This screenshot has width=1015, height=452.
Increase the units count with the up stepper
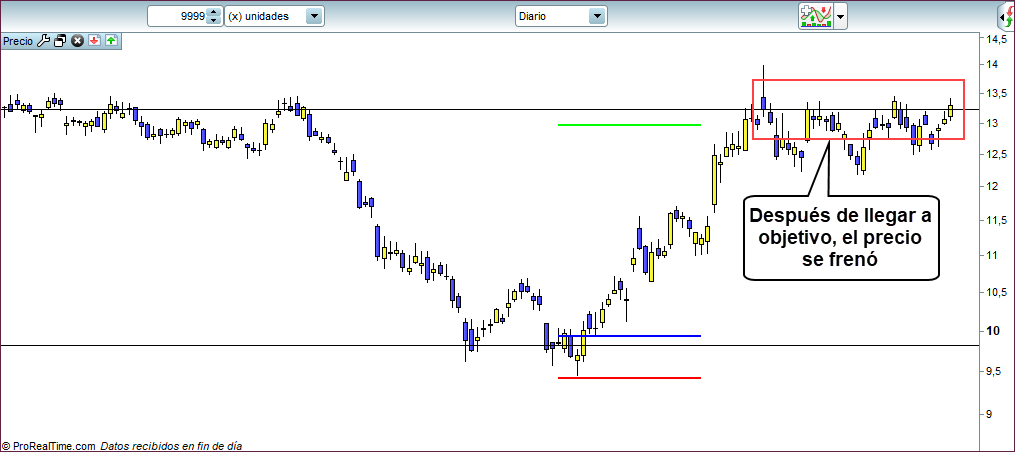tap(212, 12)
